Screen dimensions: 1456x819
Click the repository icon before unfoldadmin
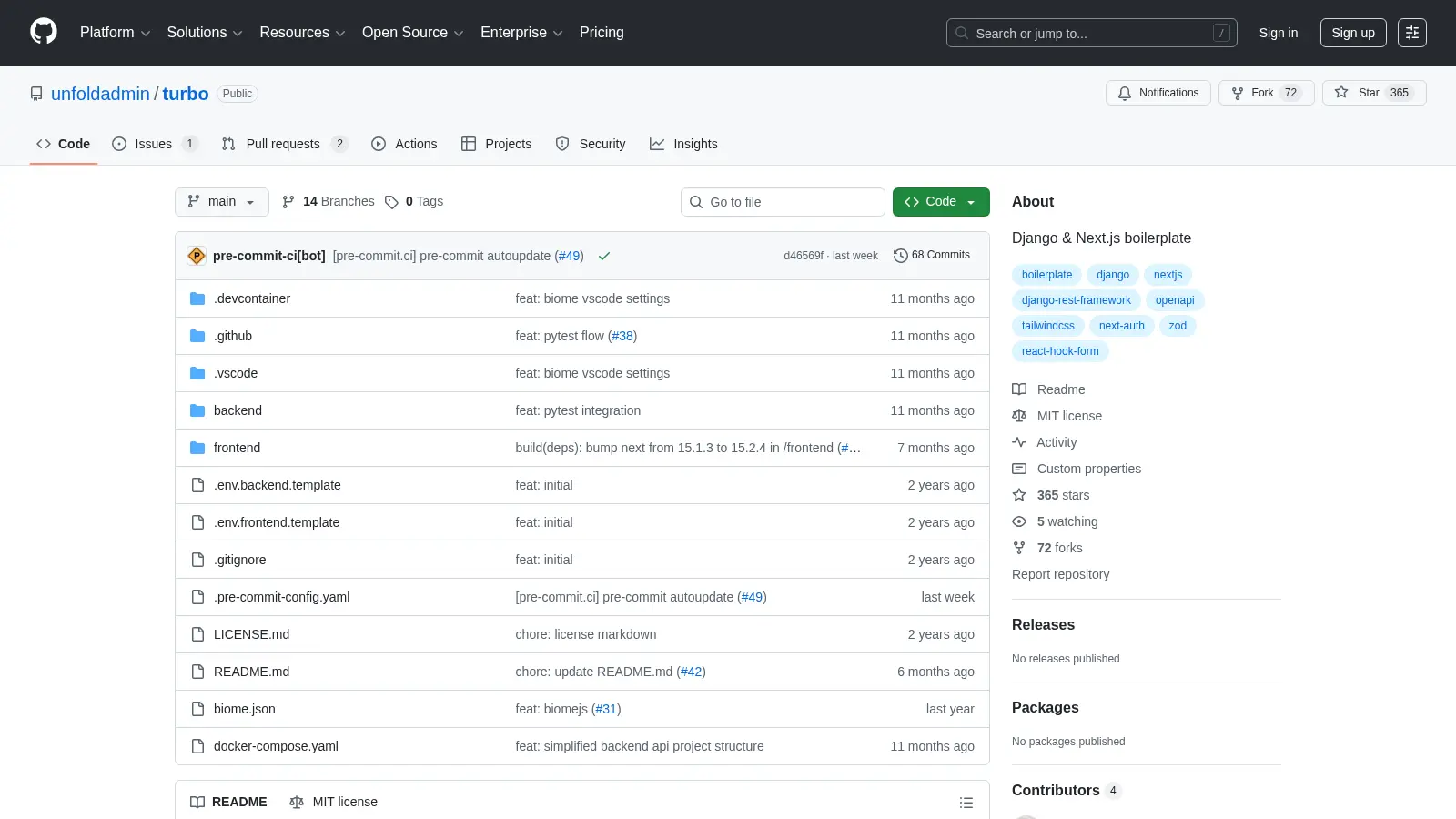point(36,94)
